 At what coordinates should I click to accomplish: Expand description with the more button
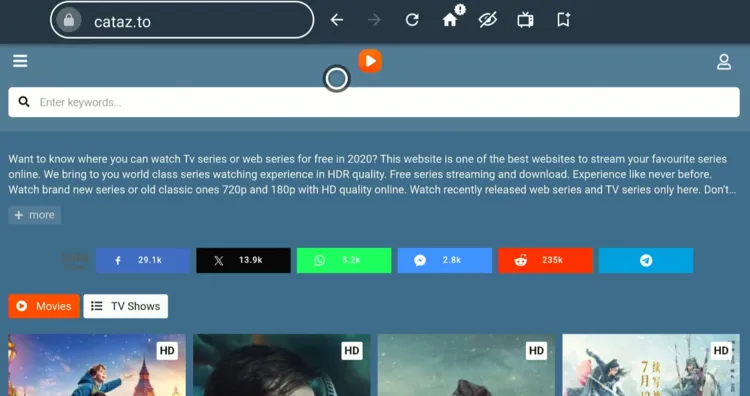34,215
